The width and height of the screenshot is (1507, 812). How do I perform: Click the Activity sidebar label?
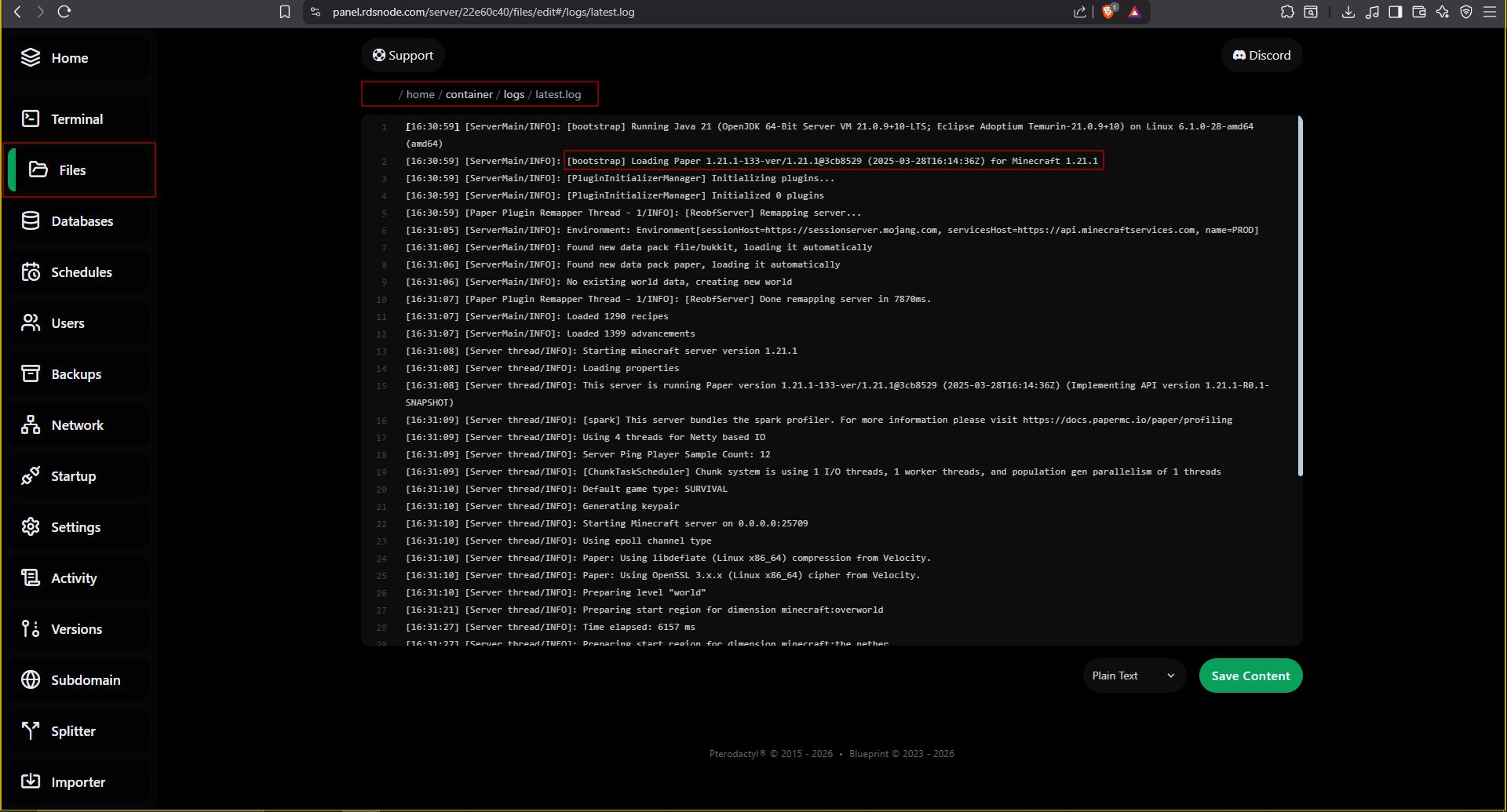74,578
